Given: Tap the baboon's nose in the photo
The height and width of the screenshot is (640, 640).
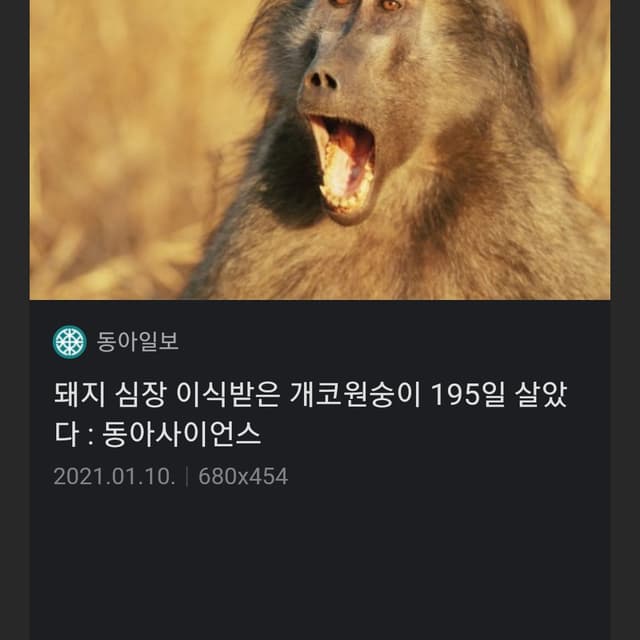Looking at the screenshot, I should pyautogui.click(x=322, y=80).
